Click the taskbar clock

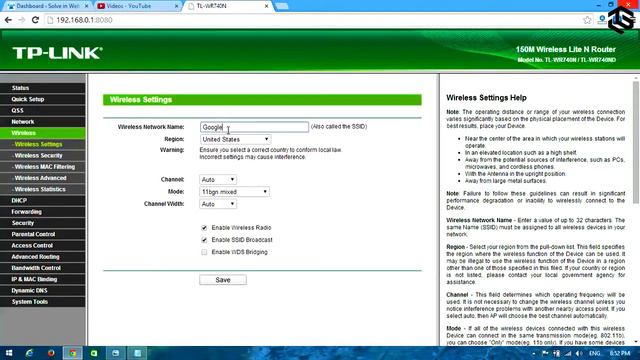pos(620,353)
